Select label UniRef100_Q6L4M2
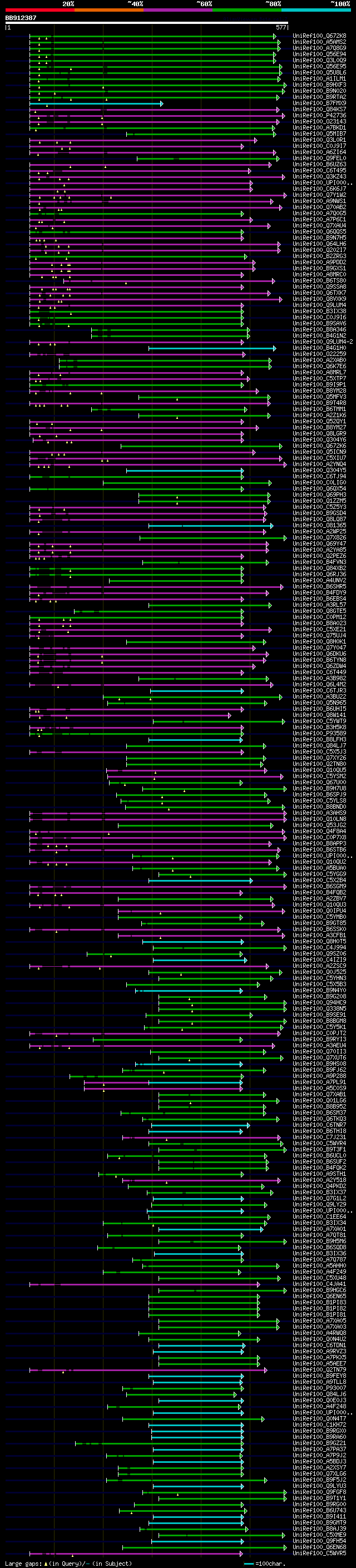 click(x=319, y=684)
